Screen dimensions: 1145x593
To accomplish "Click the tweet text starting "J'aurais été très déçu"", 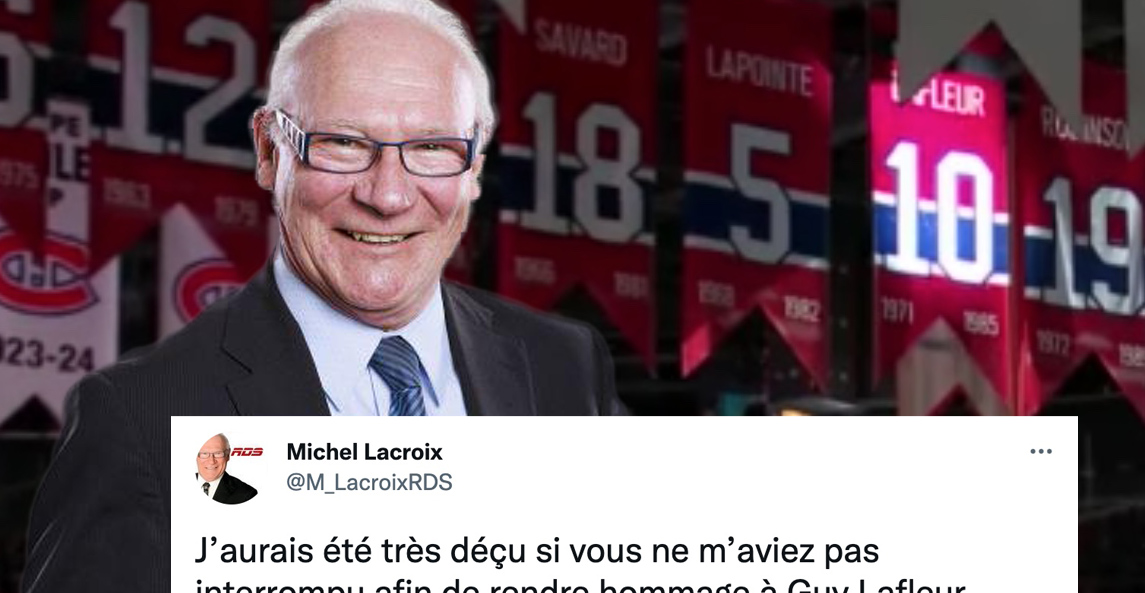I will tap(537, 552).
